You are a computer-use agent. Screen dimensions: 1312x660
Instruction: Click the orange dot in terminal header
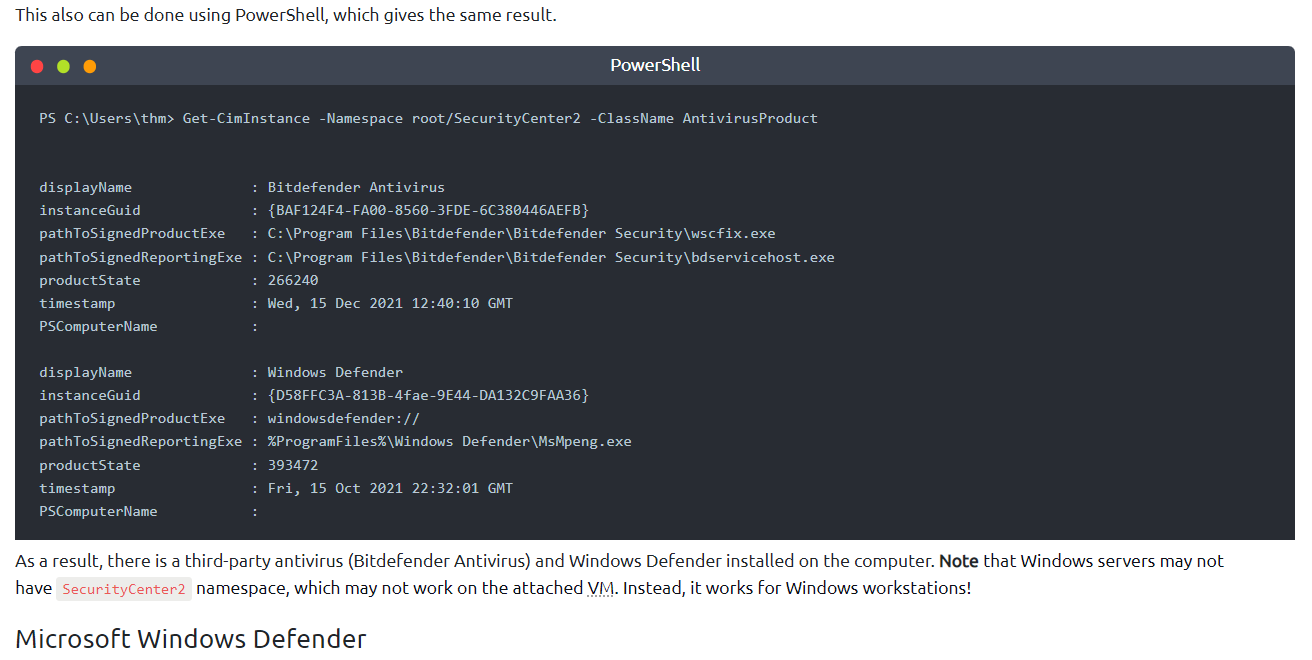[90, 66]
